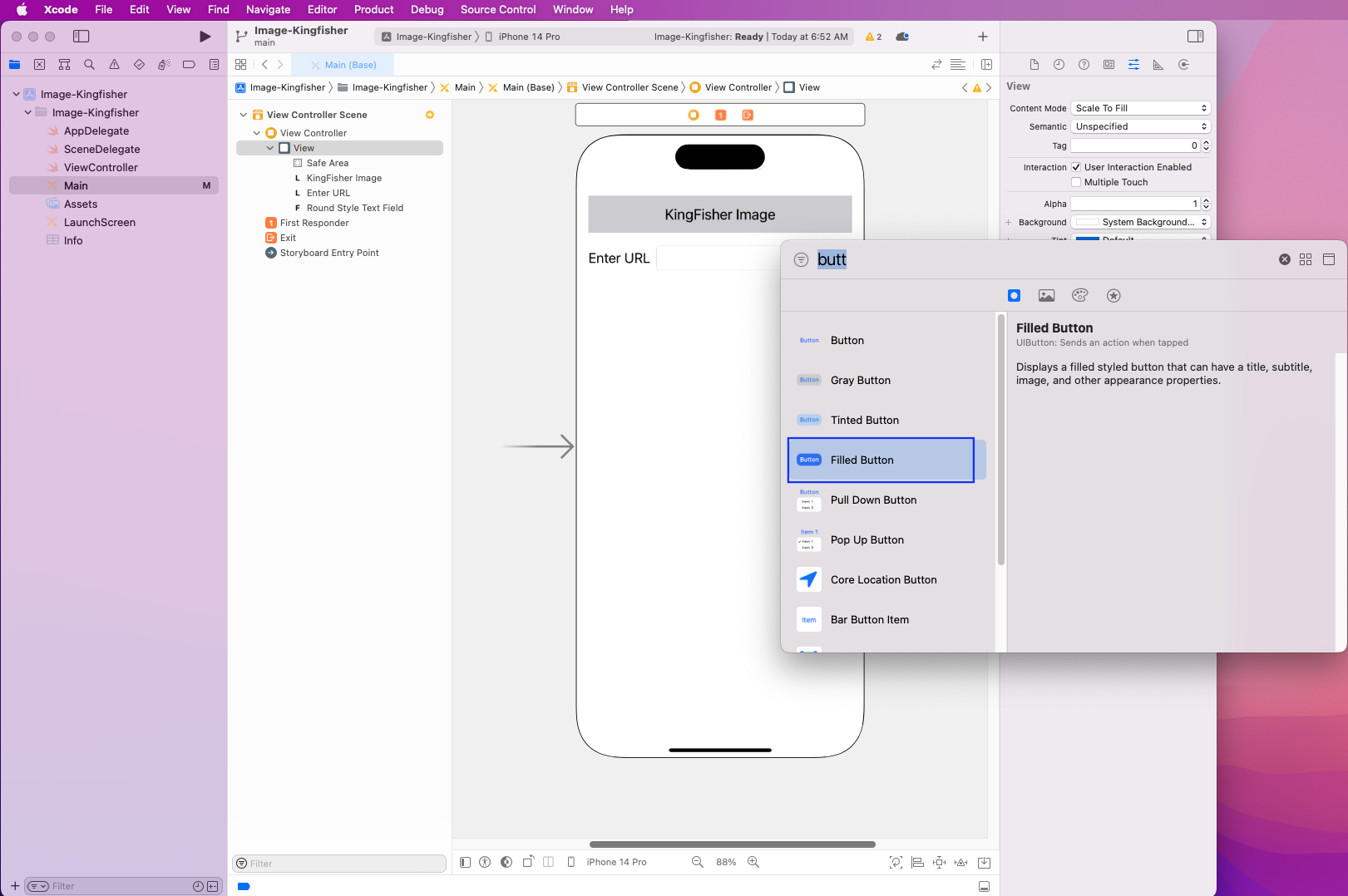Open the Add New Constraints icon
The image size is (1348, 896).
tap(939, 863)
